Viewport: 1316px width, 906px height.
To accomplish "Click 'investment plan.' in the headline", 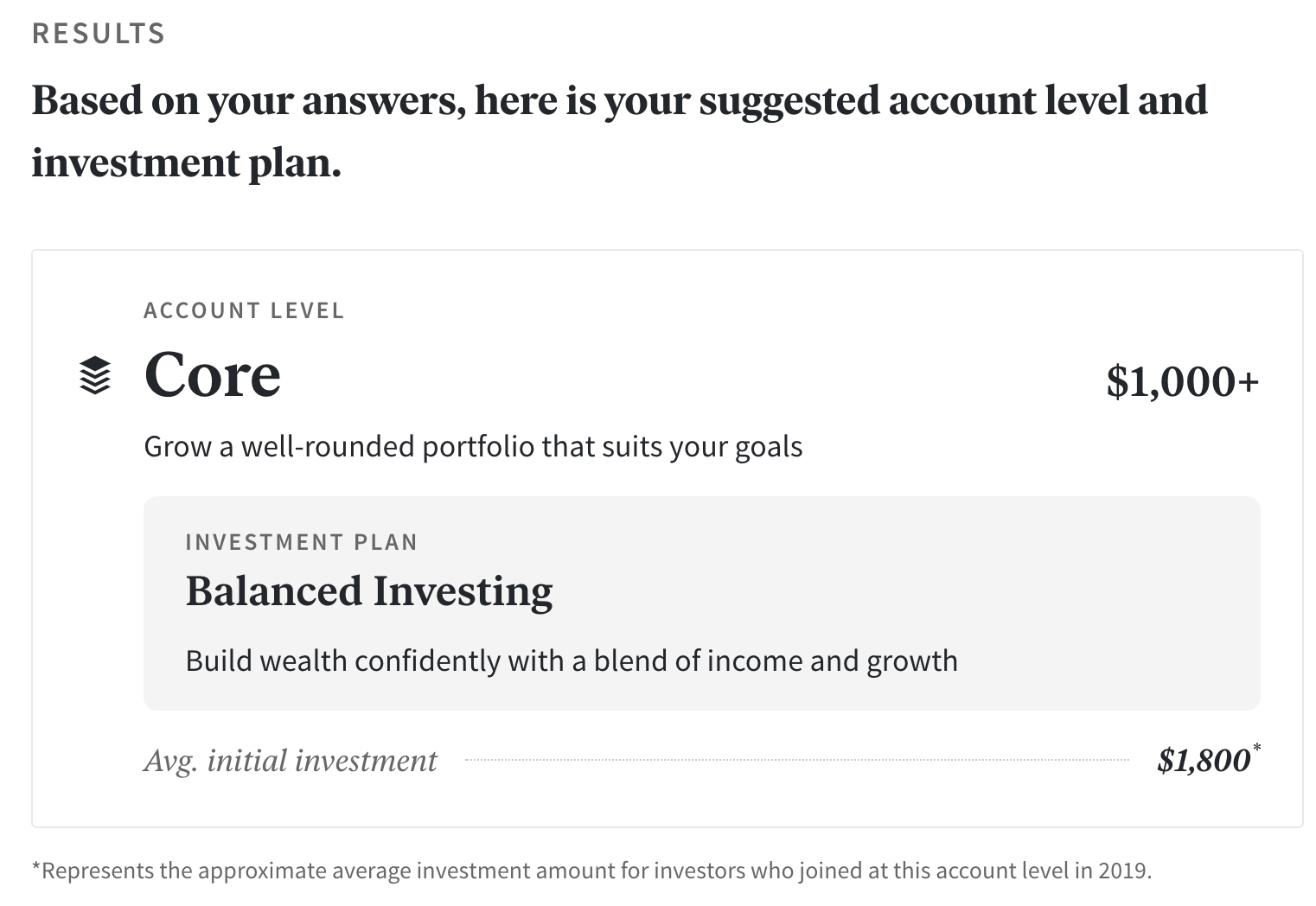I will [x=187, y=163].
